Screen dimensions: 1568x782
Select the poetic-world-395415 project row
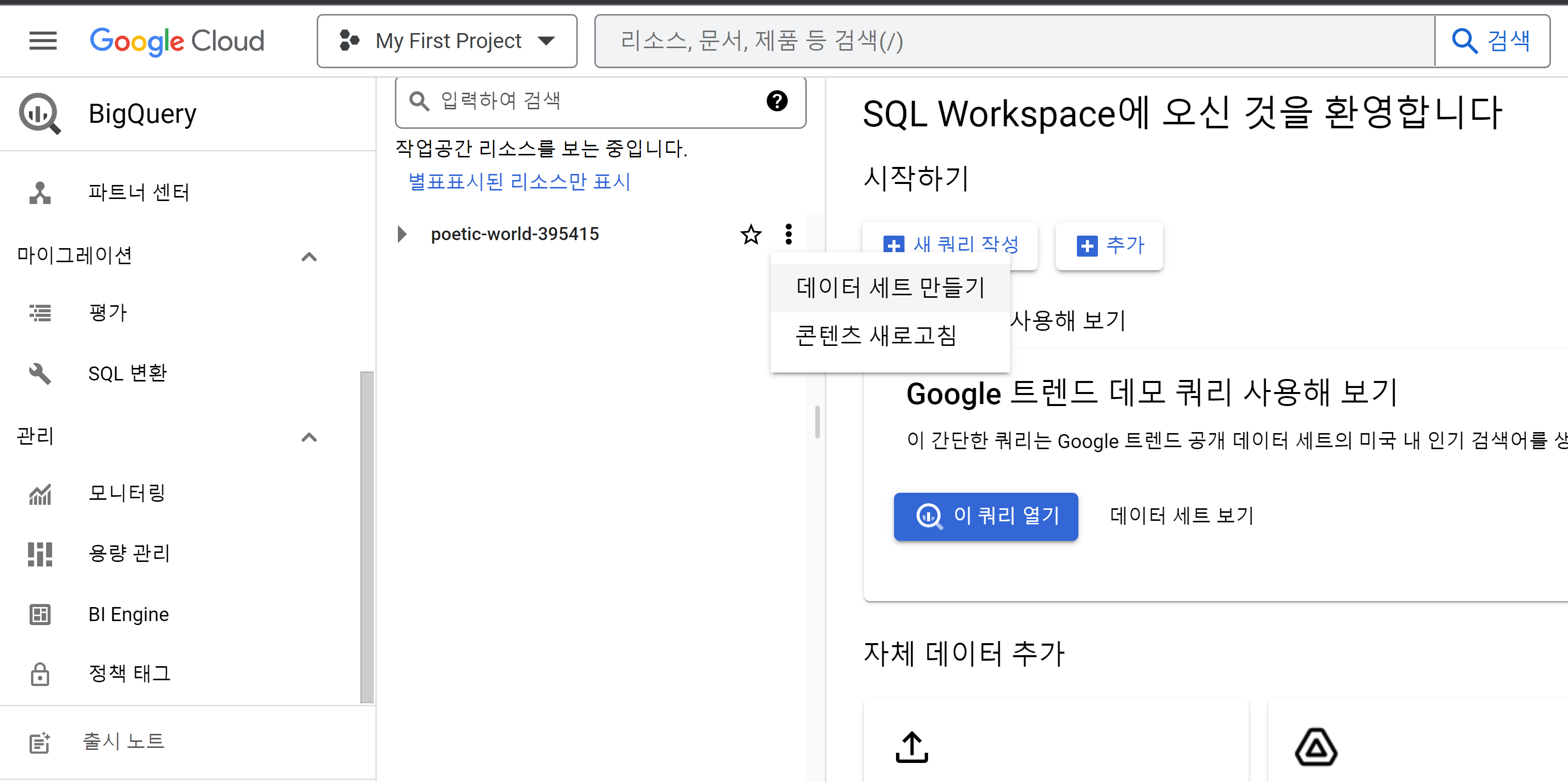tap(515, 234)
